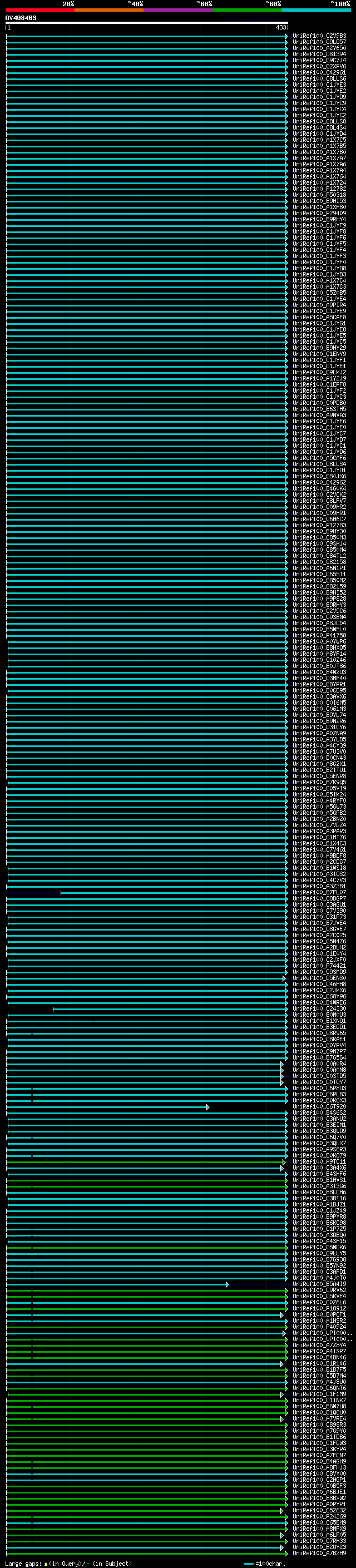Viewport: 356px width, 1568px height.
Task: Click the green ~80% identity legend segment
Action: click(x=246, y=10)
